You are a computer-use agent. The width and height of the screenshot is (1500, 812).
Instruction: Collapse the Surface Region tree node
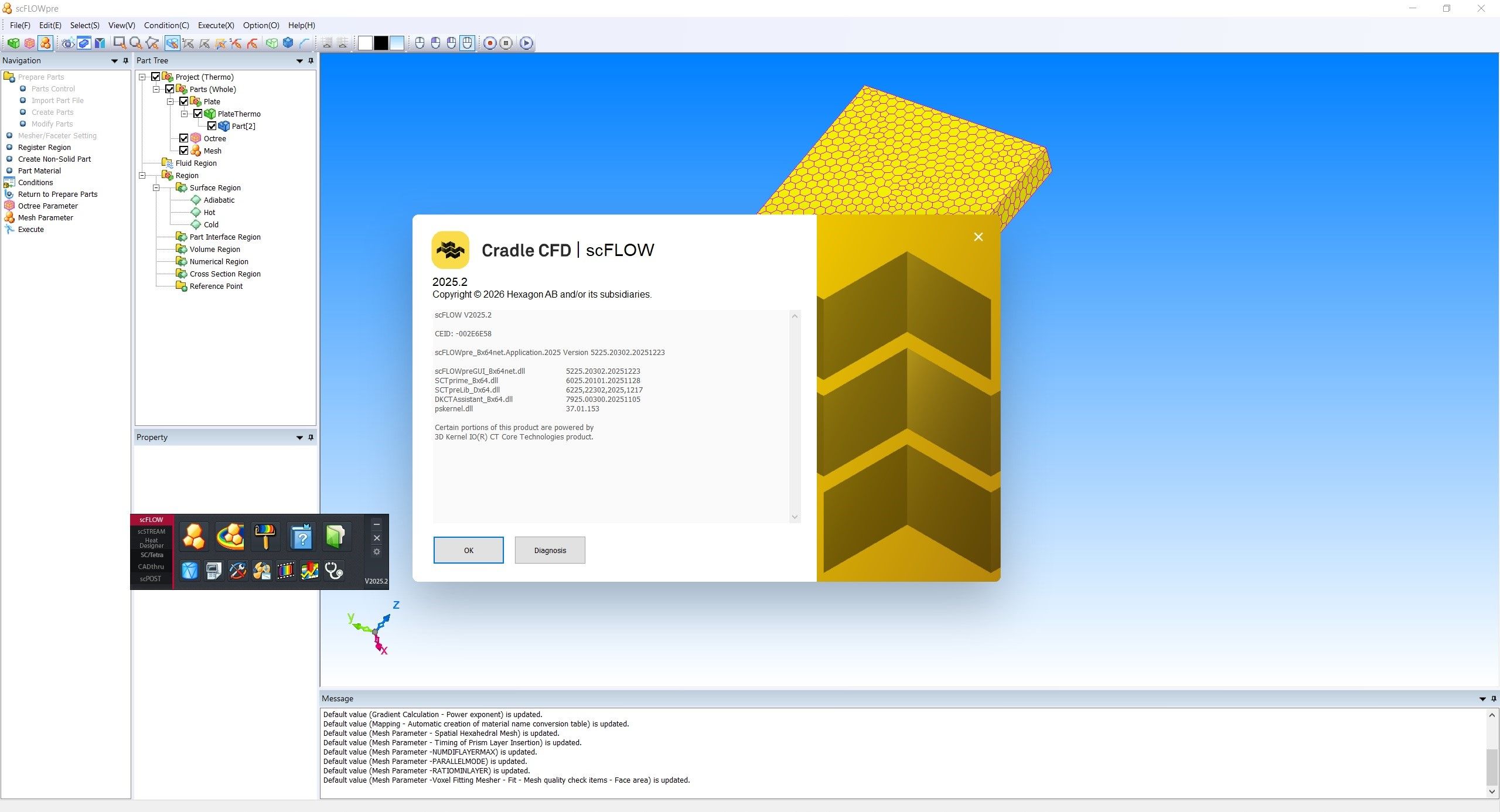click(156, 187)
